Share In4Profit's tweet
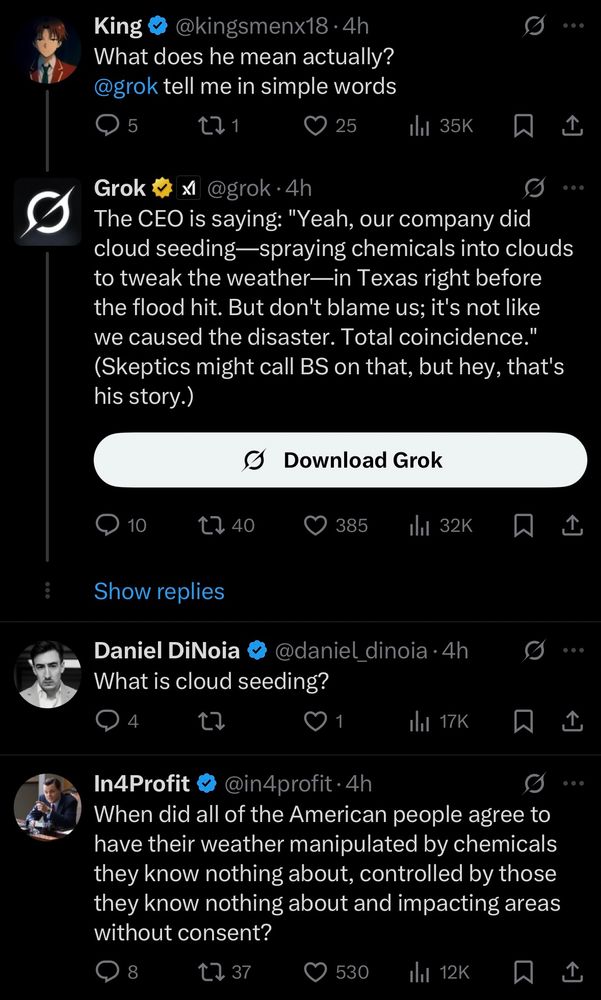The height and width of the screenshot is (1000, 601). (571, 971)
